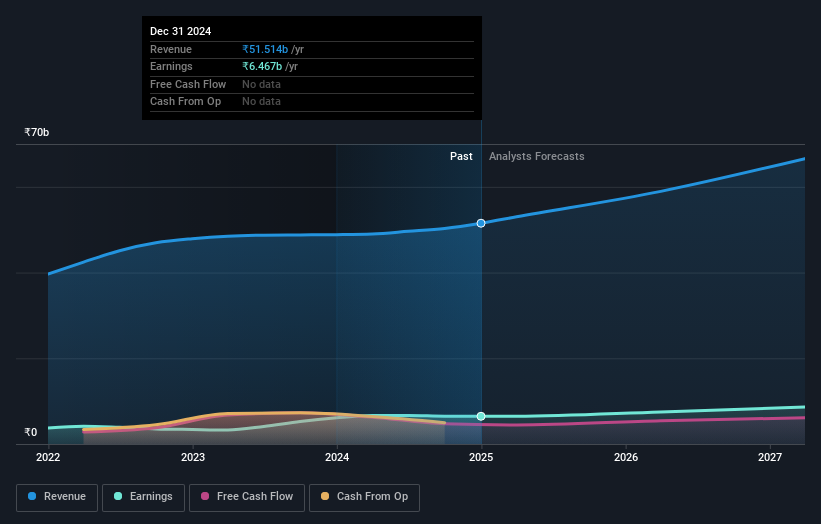Click the 2025 x-axis label

click(x=481, y=457)
